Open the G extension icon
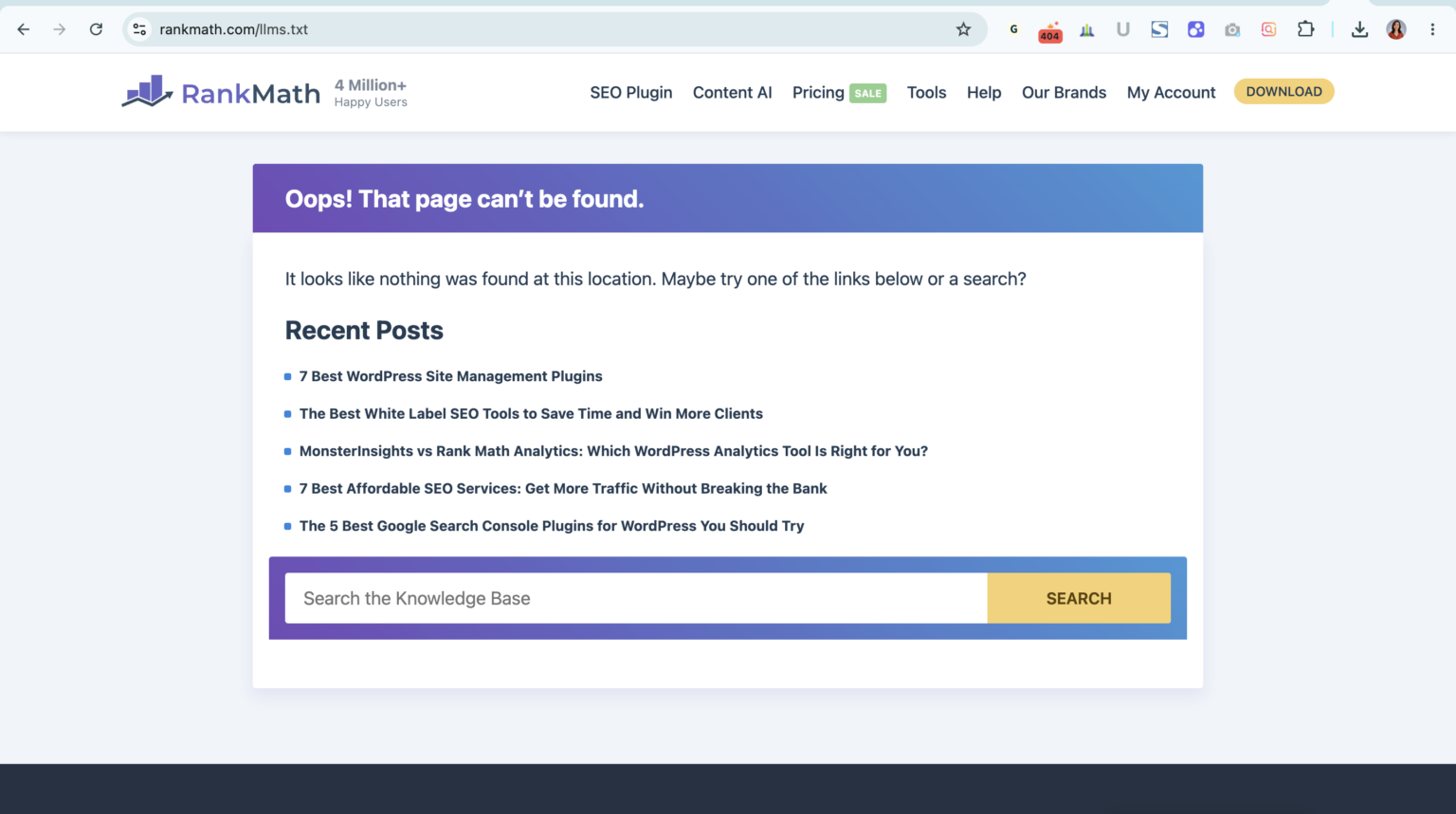 tap(1013, 29)
